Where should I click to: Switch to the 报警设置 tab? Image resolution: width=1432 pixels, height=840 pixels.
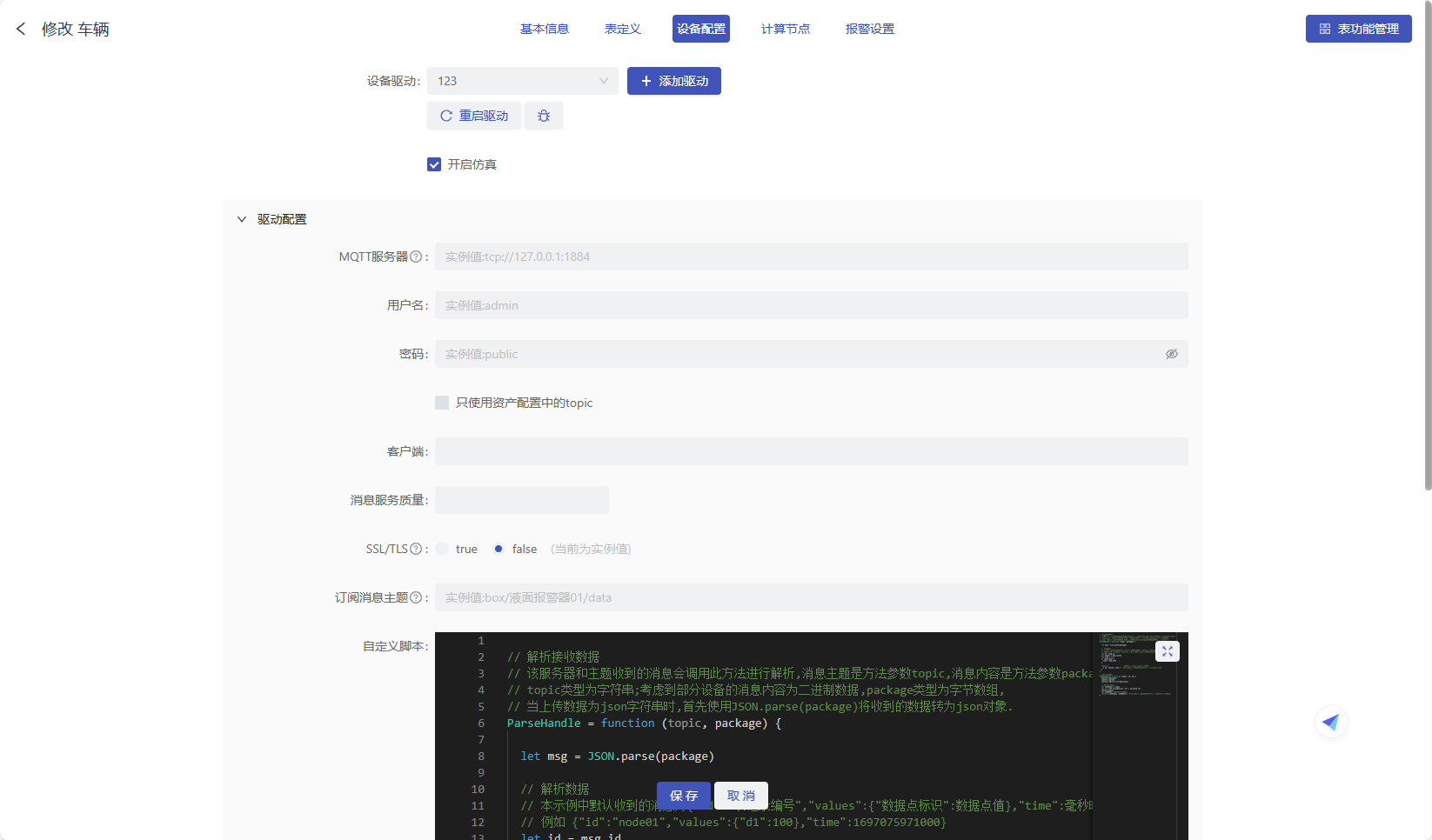[x=870, y=29]
